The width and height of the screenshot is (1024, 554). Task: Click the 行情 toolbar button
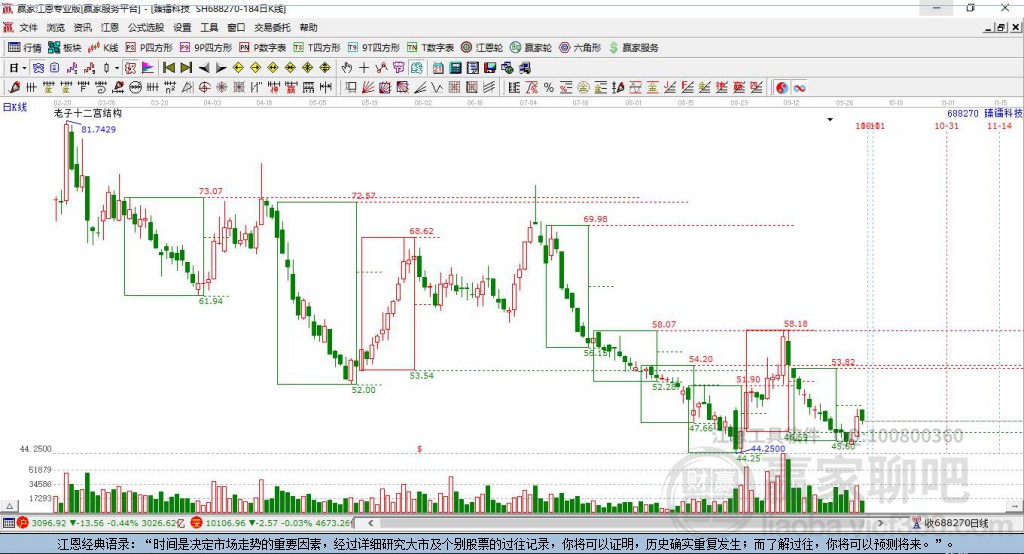25,48
